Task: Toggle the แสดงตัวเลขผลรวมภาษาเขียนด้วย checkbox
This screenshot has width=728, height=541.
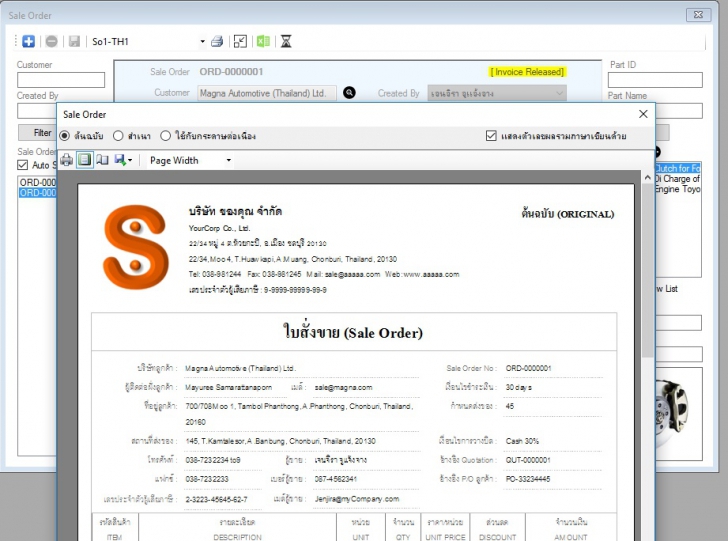Action: coord(491,136)
